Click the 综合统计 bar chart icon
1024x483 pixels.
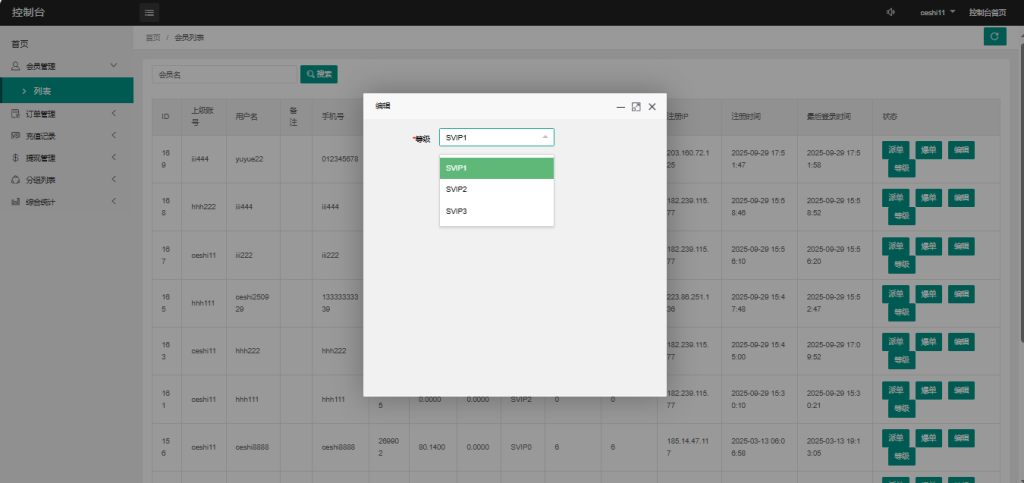pos(16,202)
